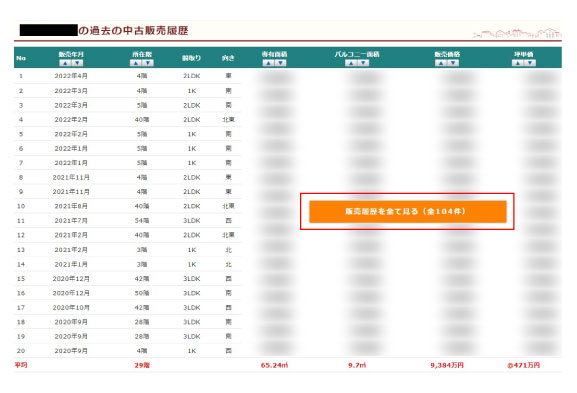Select 2021年2月 date in row 13
577x393 pixels.
[x=71, y=250]
